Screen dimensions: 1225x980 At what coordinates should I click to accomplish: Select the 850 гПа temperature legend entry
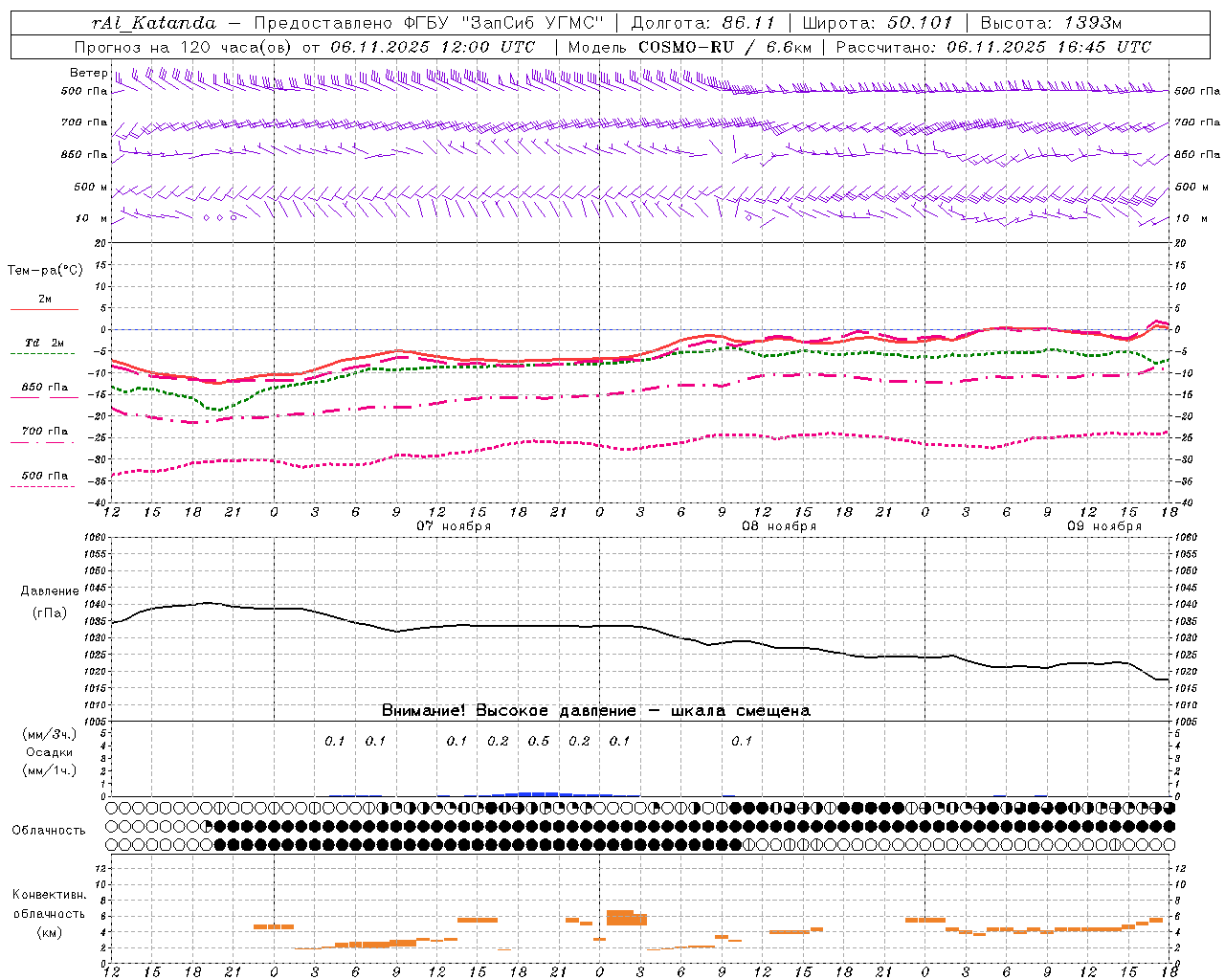pos(44,388)
